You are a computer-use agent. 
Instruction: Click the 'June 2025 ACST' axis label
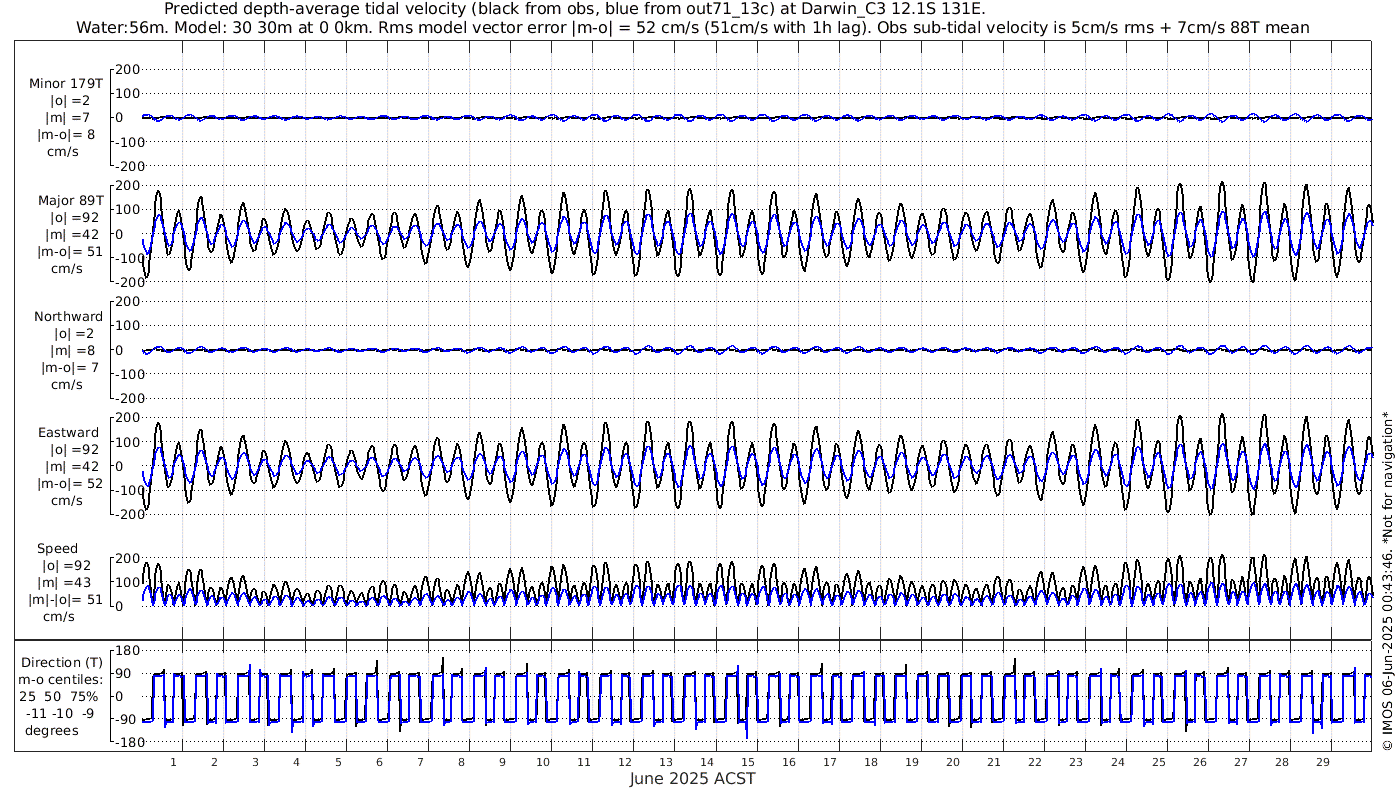692,779
